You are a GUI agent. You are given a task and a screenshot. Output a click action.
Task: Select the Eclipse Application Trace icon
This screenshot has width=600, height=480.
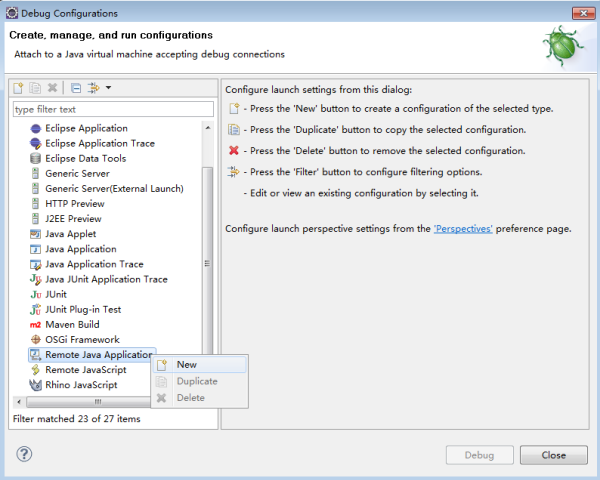[x=35, y=144]
